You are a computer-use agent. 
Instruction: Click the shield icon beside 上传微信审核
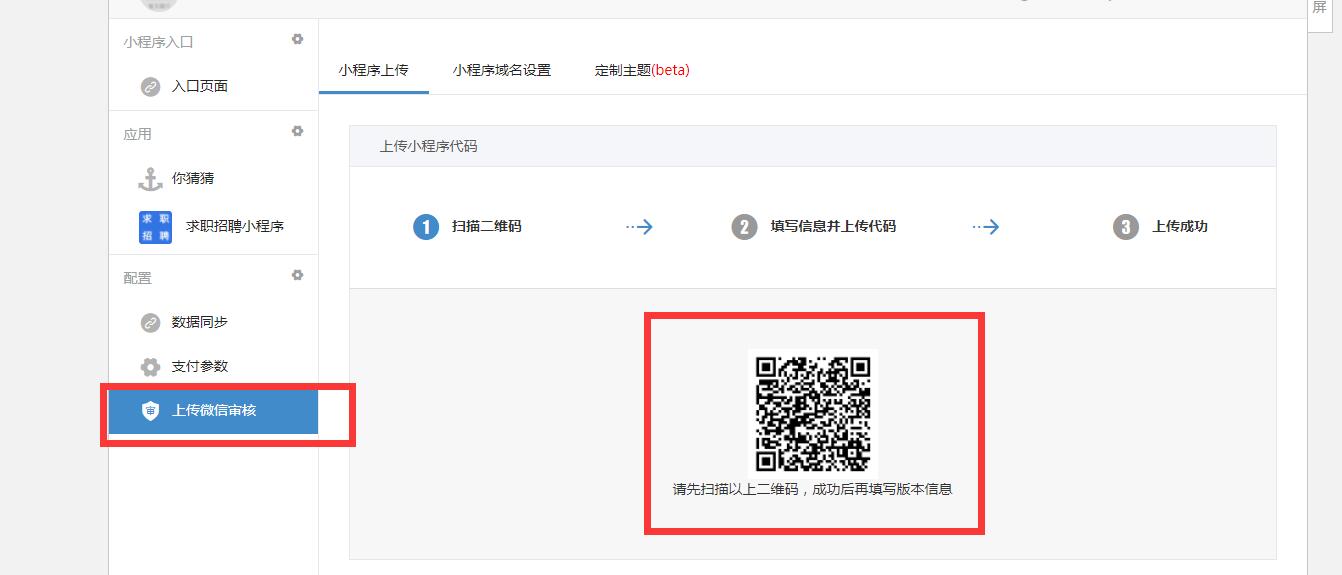pyautogui.click(x=150, y=411)
